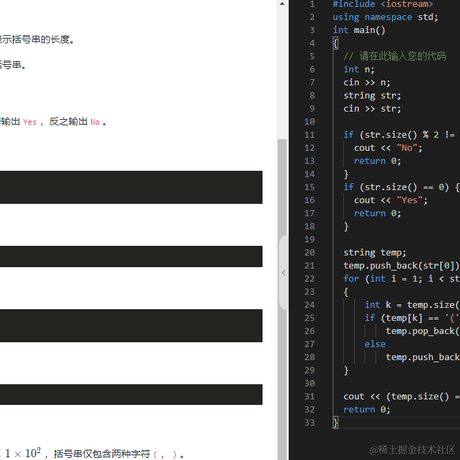Click the closing brace on line 18
Image resolution: width=460 pixels, height=460 pixels.
pos(346,226)
